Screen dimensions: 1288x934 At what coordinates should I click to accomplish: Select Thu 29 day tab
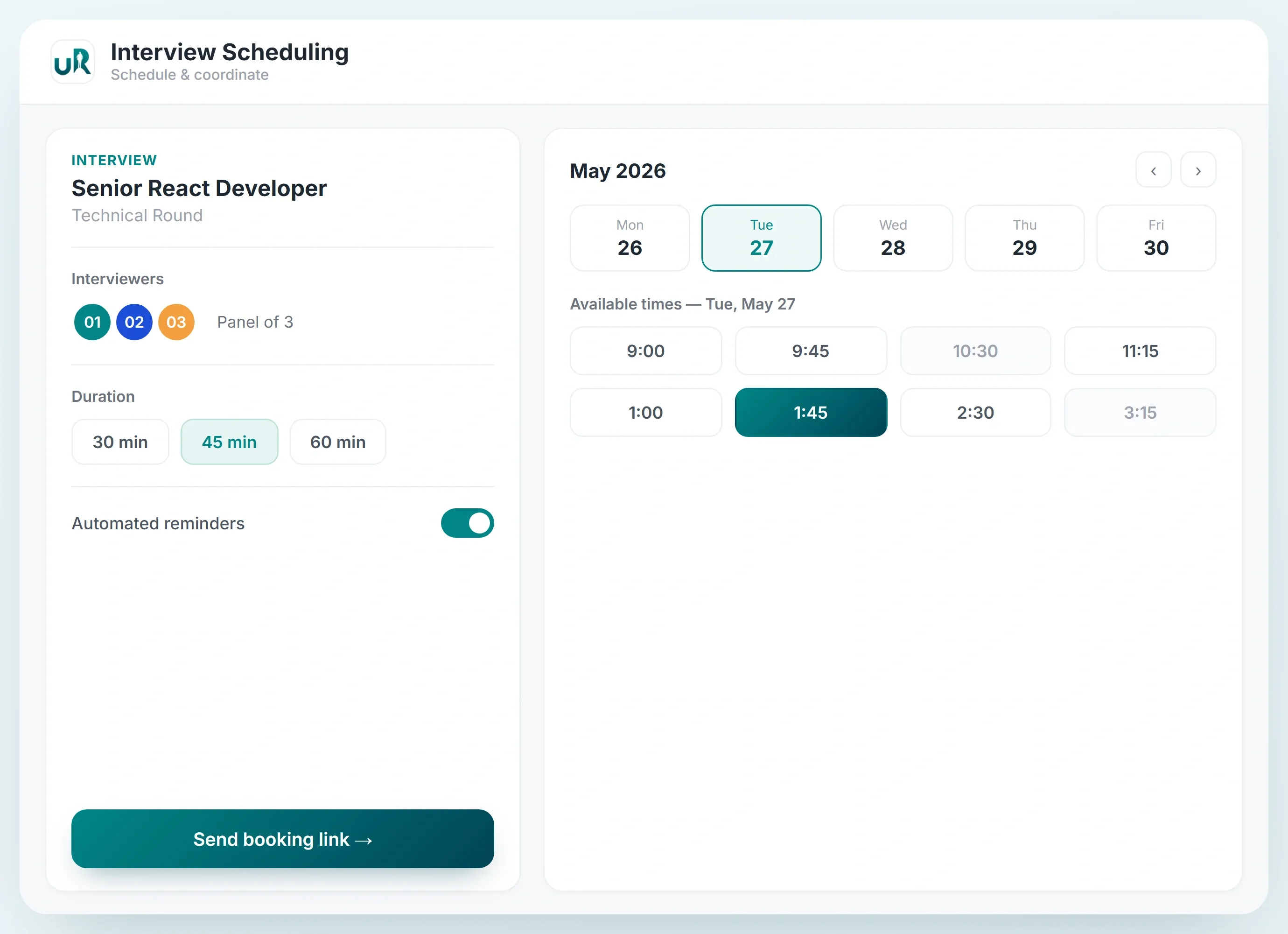pyautogui.click(x=1024, y=238)
